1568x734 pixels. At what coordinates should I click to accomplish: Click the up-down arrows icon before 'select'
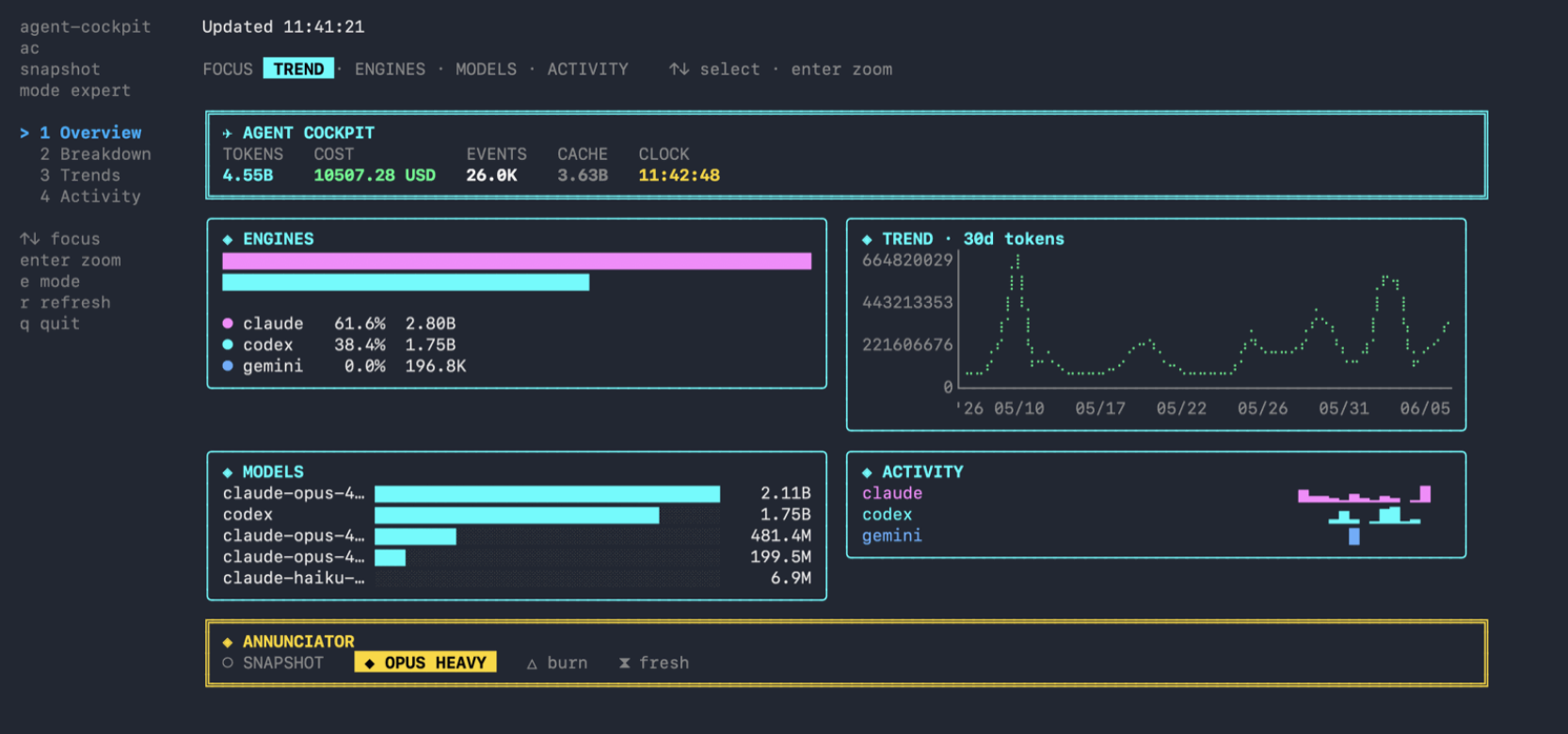click(x=679, y=69)
